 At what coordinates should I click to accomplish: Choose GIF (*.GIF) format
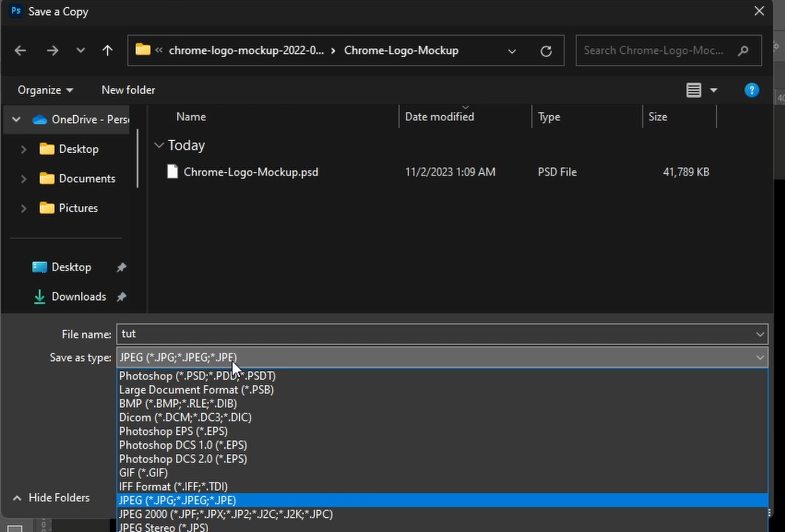point(442,473)
